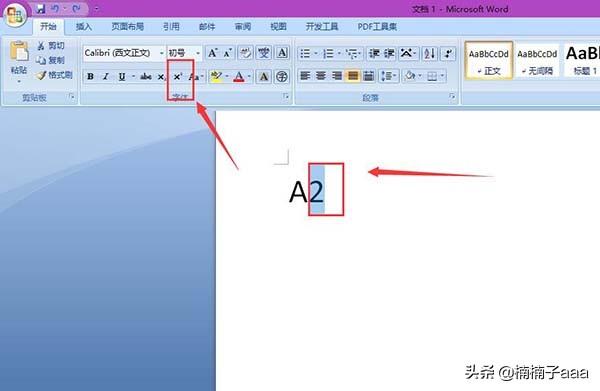The image size is (600, 391).
Task: Toggle subscript formatting
Action: click(161, 77)
